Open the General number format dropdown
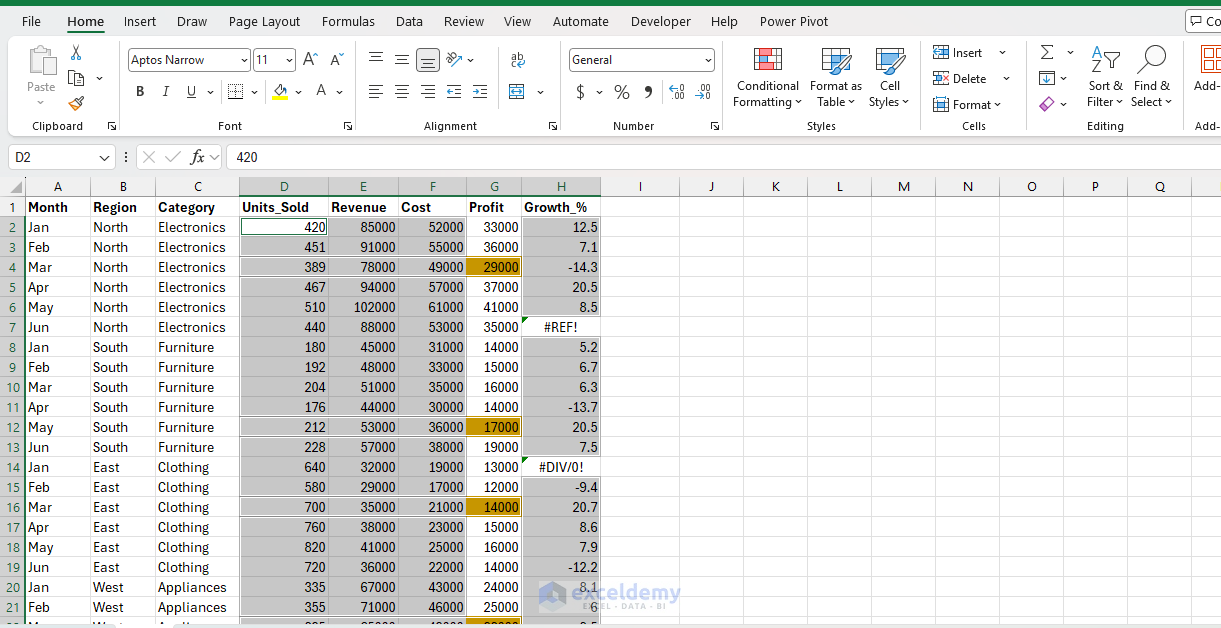1221x628 pixels. coord(708,60)
